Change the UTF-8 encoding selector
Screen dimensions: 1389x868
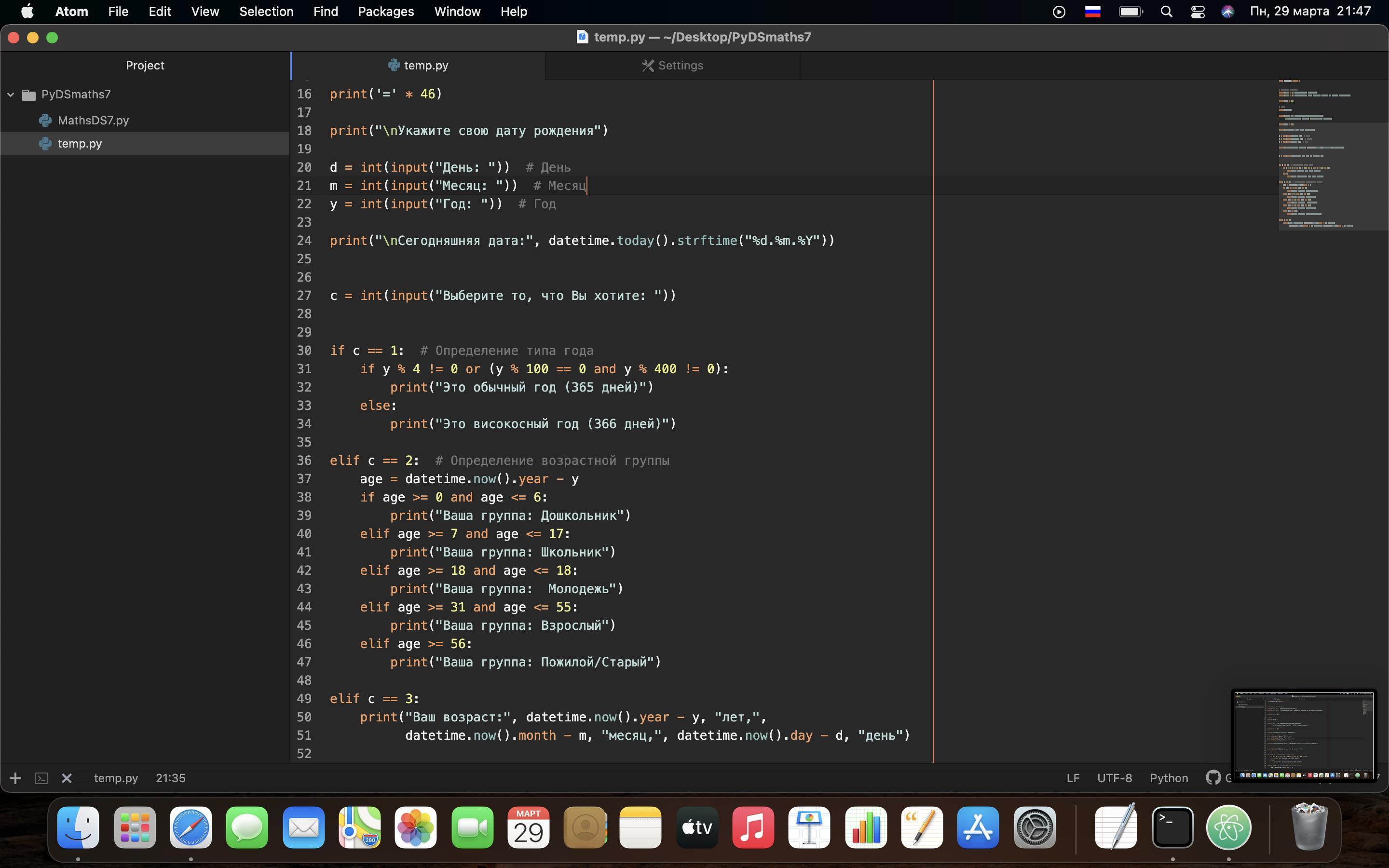click(x=1114, y=778)
